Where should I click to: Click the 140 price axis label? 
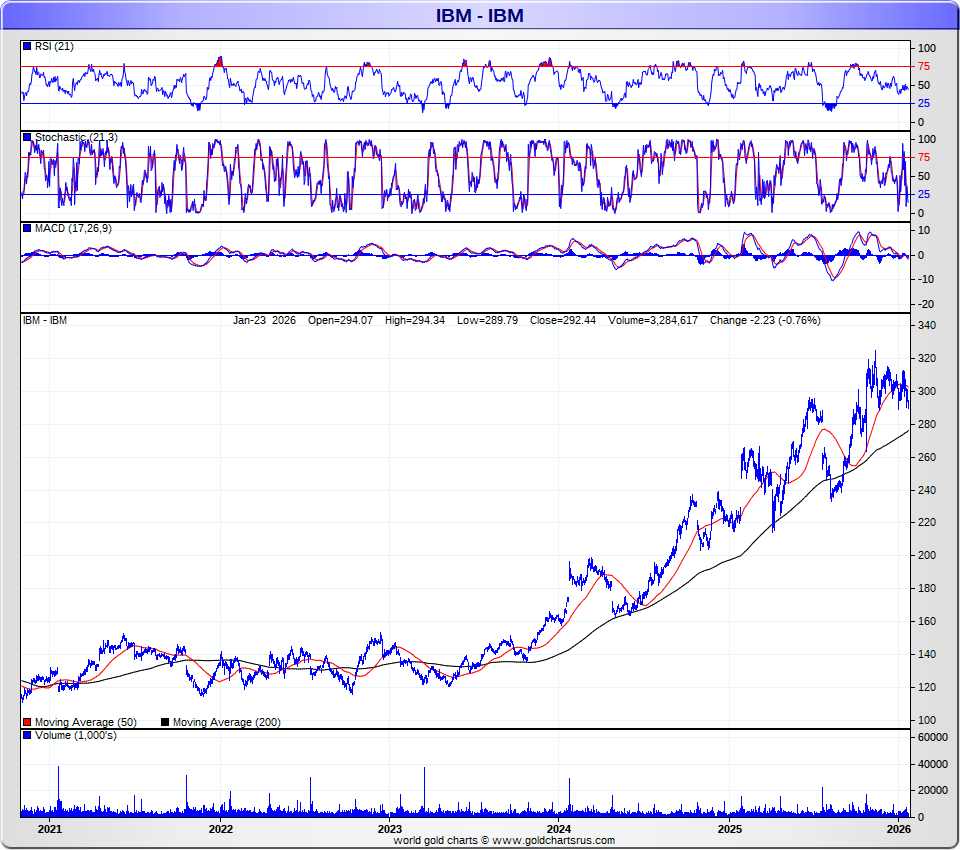[x=927, y=655]
